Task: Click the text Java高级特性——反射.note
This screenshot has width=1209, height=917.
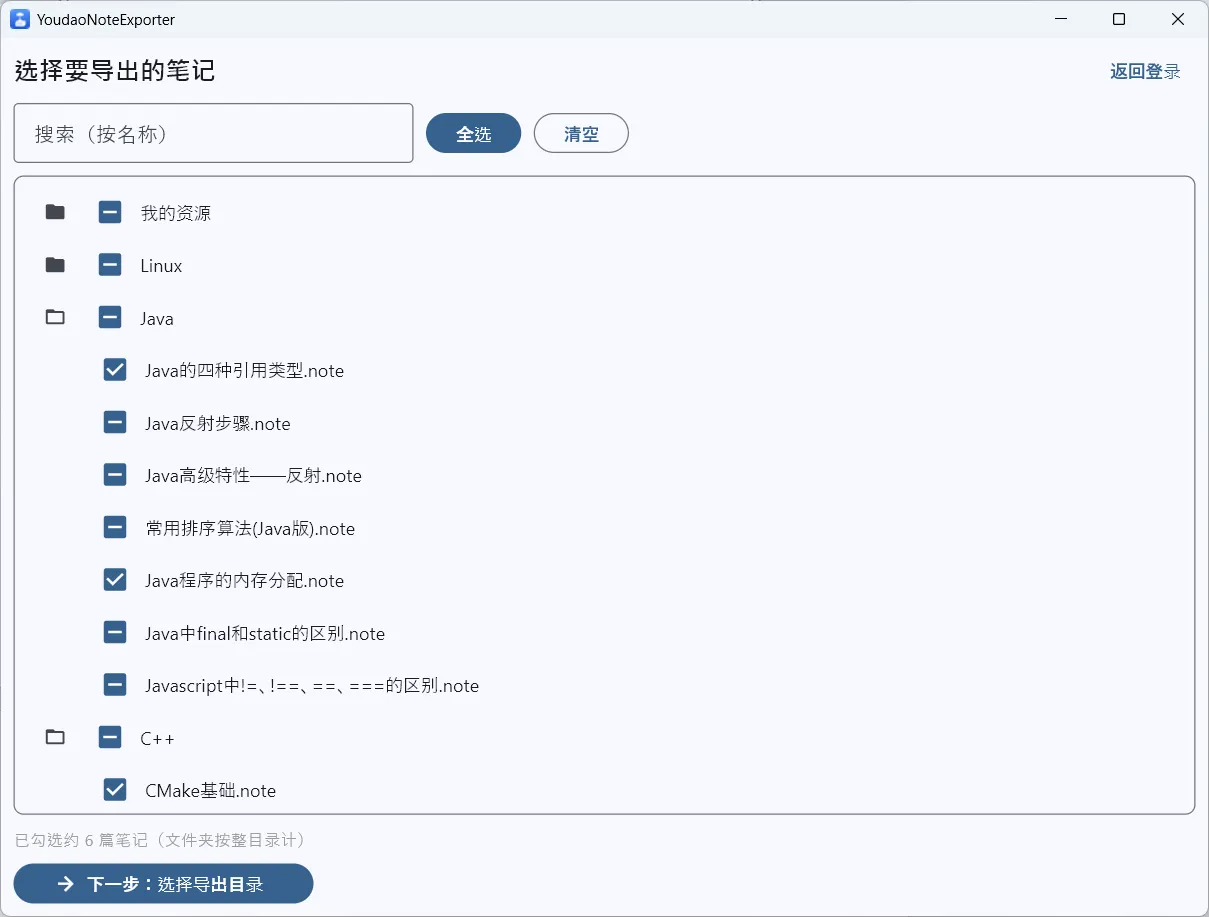Action: pos(253,476)
